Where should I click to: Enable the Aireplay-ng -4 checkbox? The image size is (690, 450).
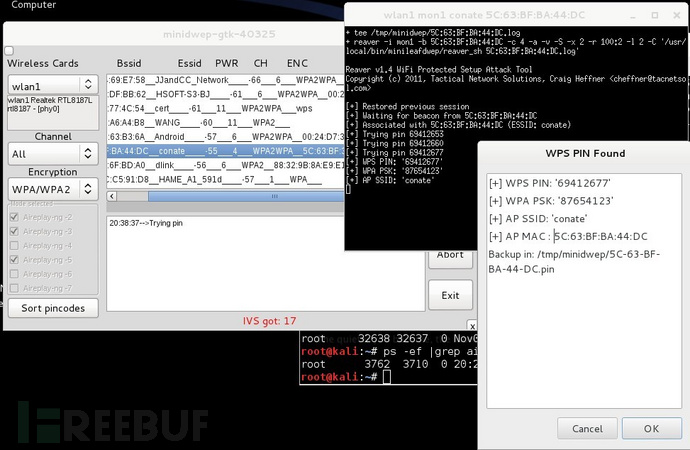point(15,245)
